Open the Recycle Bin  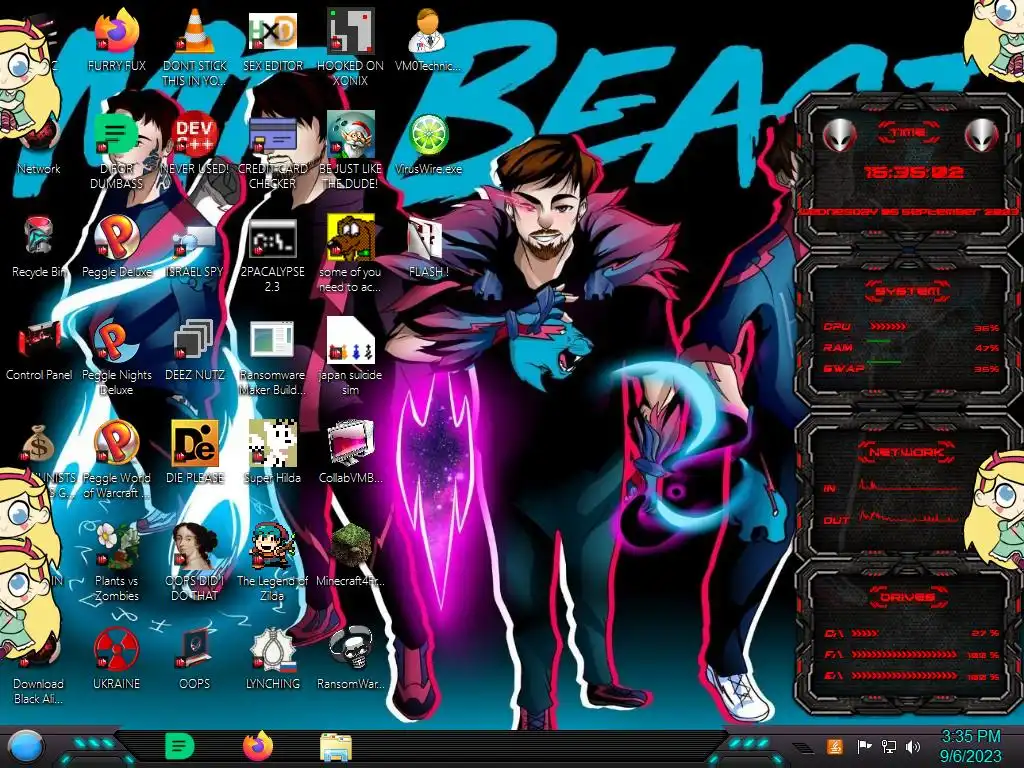39,236
